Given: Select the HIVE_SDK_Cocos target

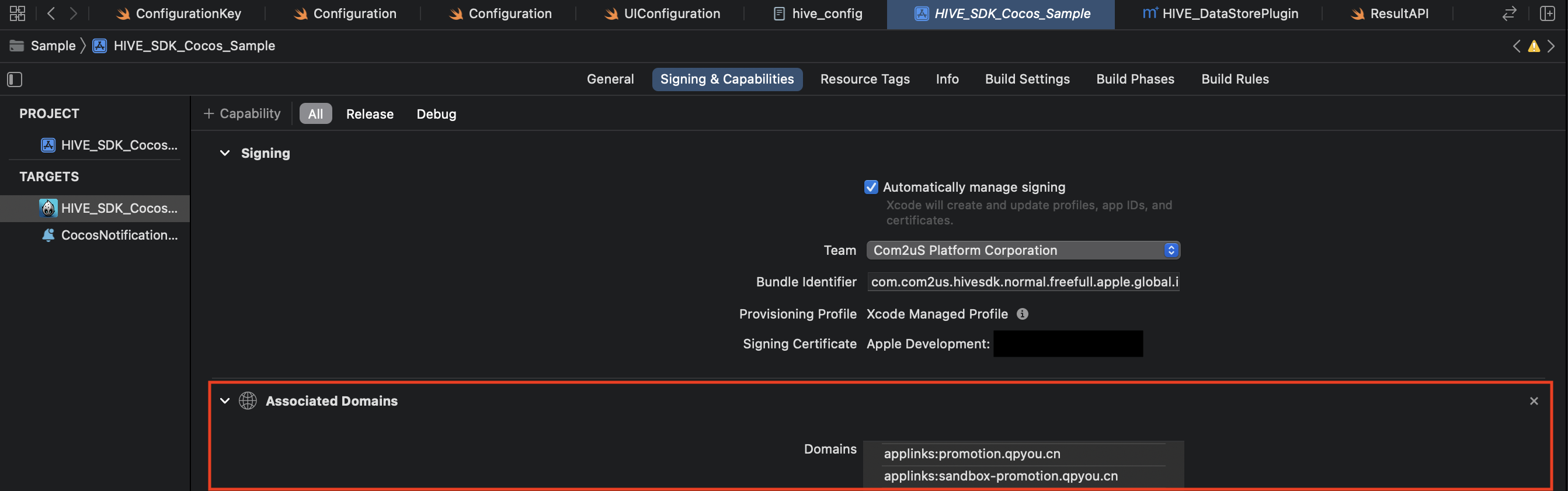Looking at the screenshot, I should 96,208.
